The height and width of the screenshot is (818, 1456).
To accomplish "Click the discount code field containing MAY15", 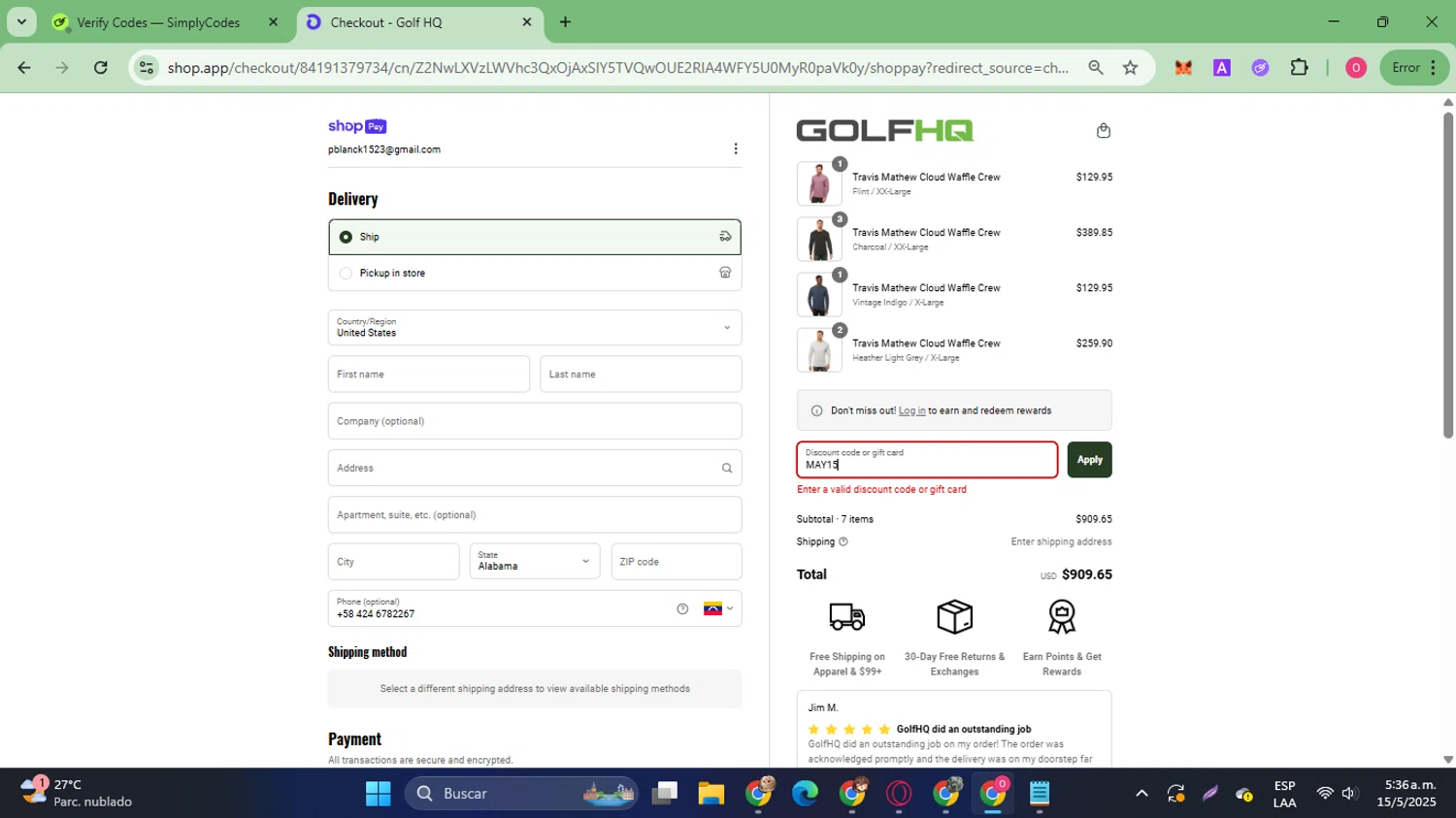I will (x=927, y=460).
